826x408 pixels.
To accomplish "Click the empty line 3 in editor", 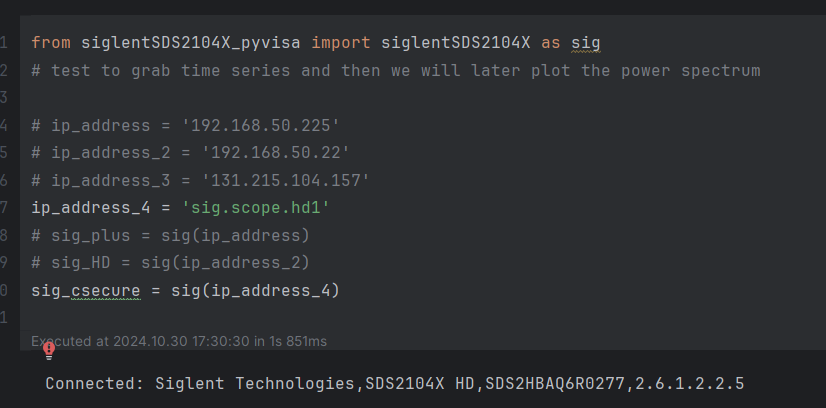I will 421,98.
